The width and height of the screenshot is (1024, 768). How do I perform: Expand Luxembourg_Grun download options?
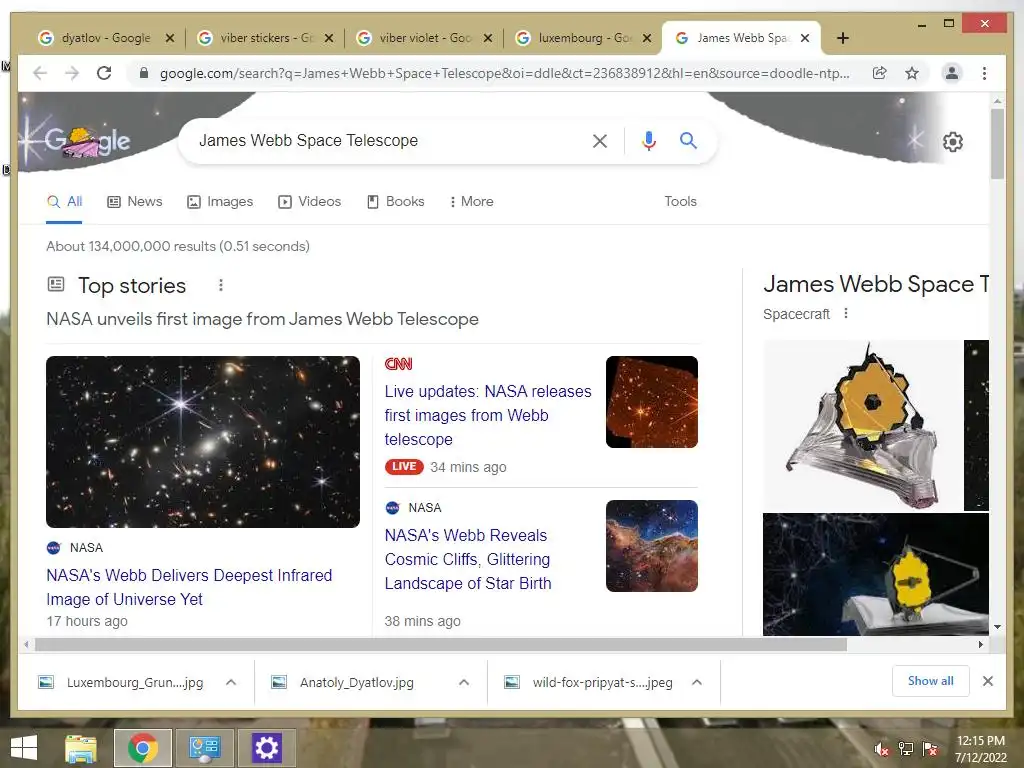coord(231,682)
